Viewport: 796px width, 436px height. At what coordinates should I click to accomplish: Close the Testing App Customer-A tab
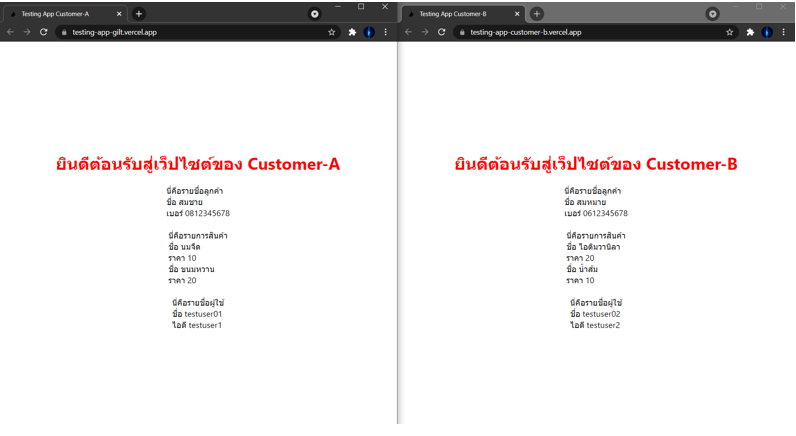pos(119,14)
